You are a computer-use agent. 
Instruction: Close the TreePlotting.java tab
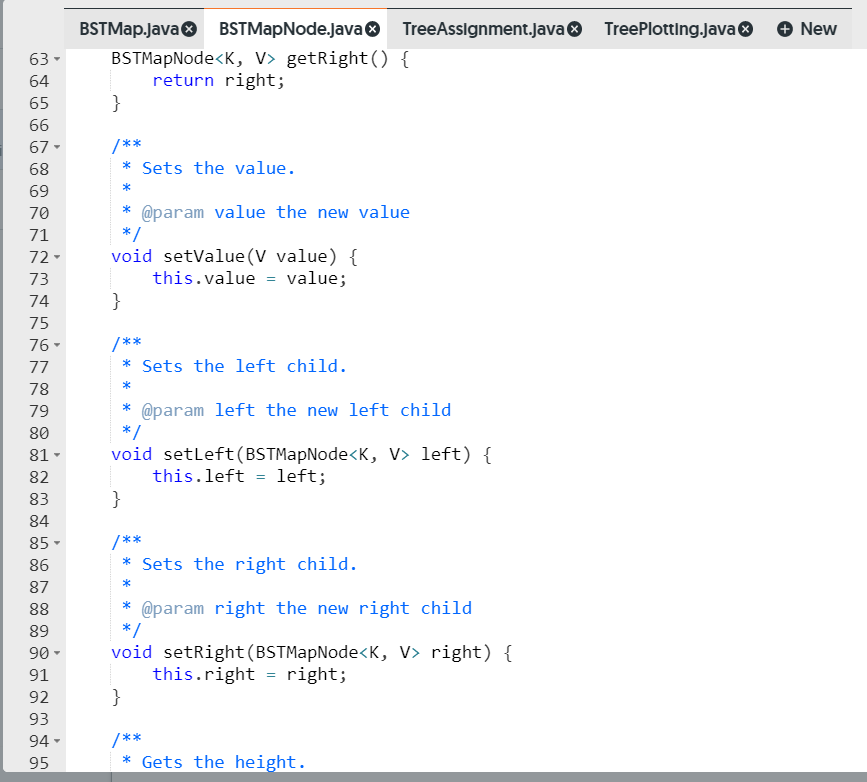coord(744,29)
